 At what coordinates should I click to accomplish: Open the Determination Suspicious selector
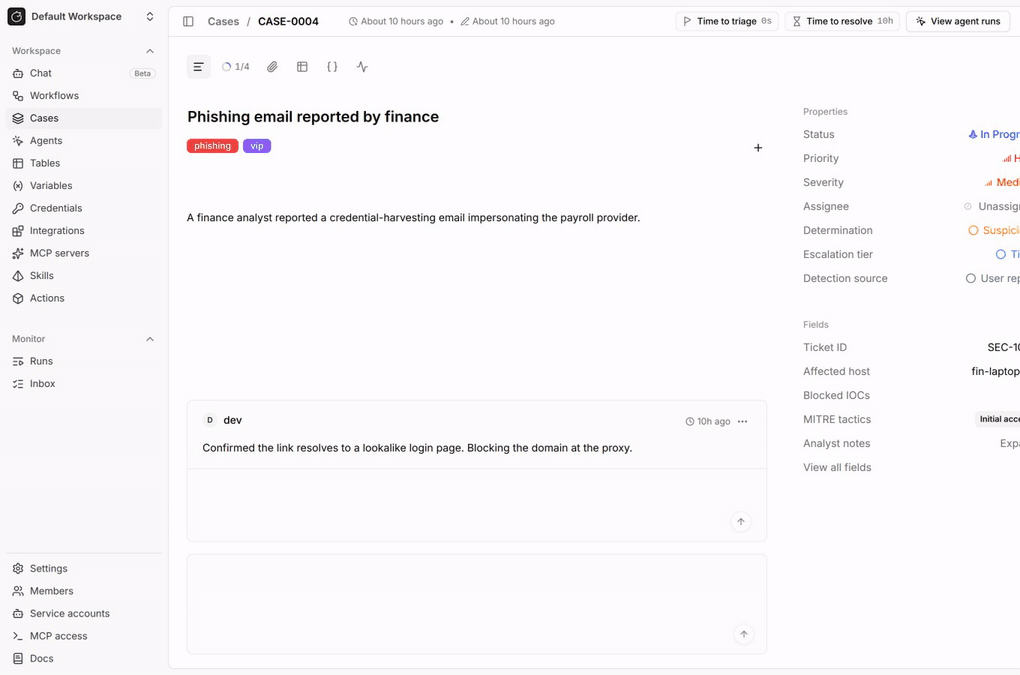993,230
